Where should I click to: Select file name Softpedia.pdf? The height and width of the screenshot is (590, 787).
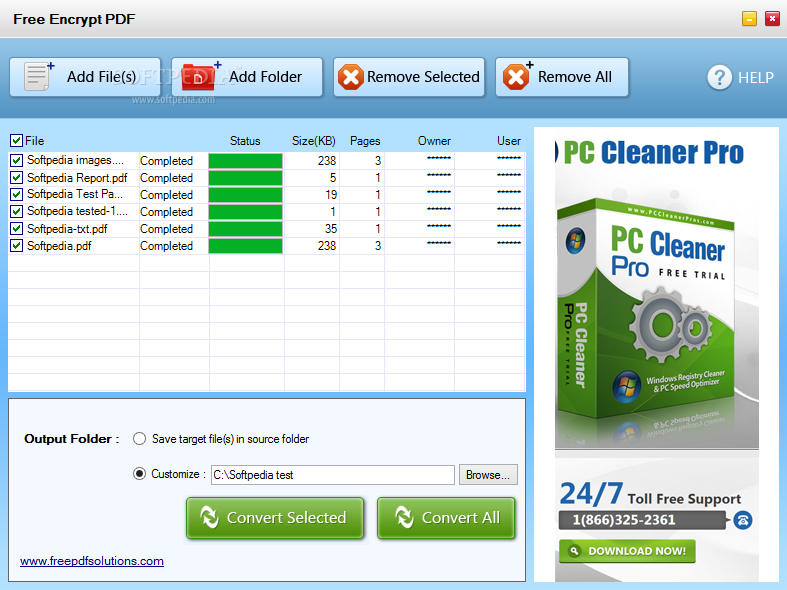(59, 246)
